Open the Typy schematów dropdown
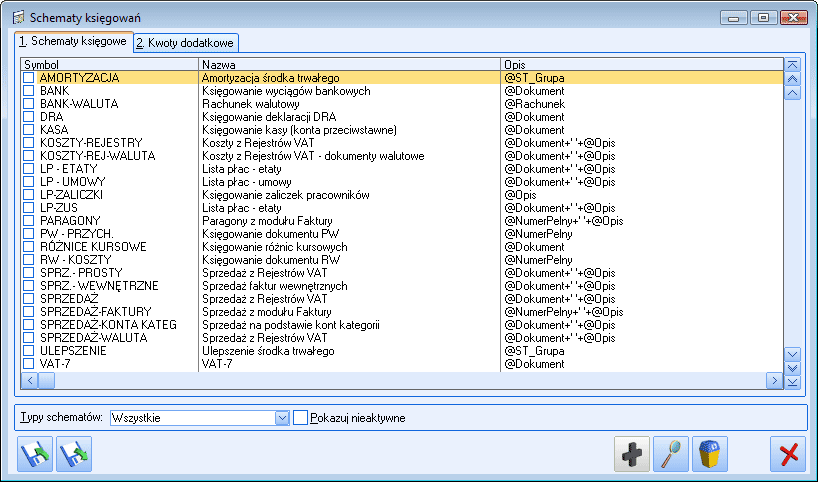This screenshot has width=818, height=482. coord(281,417)
